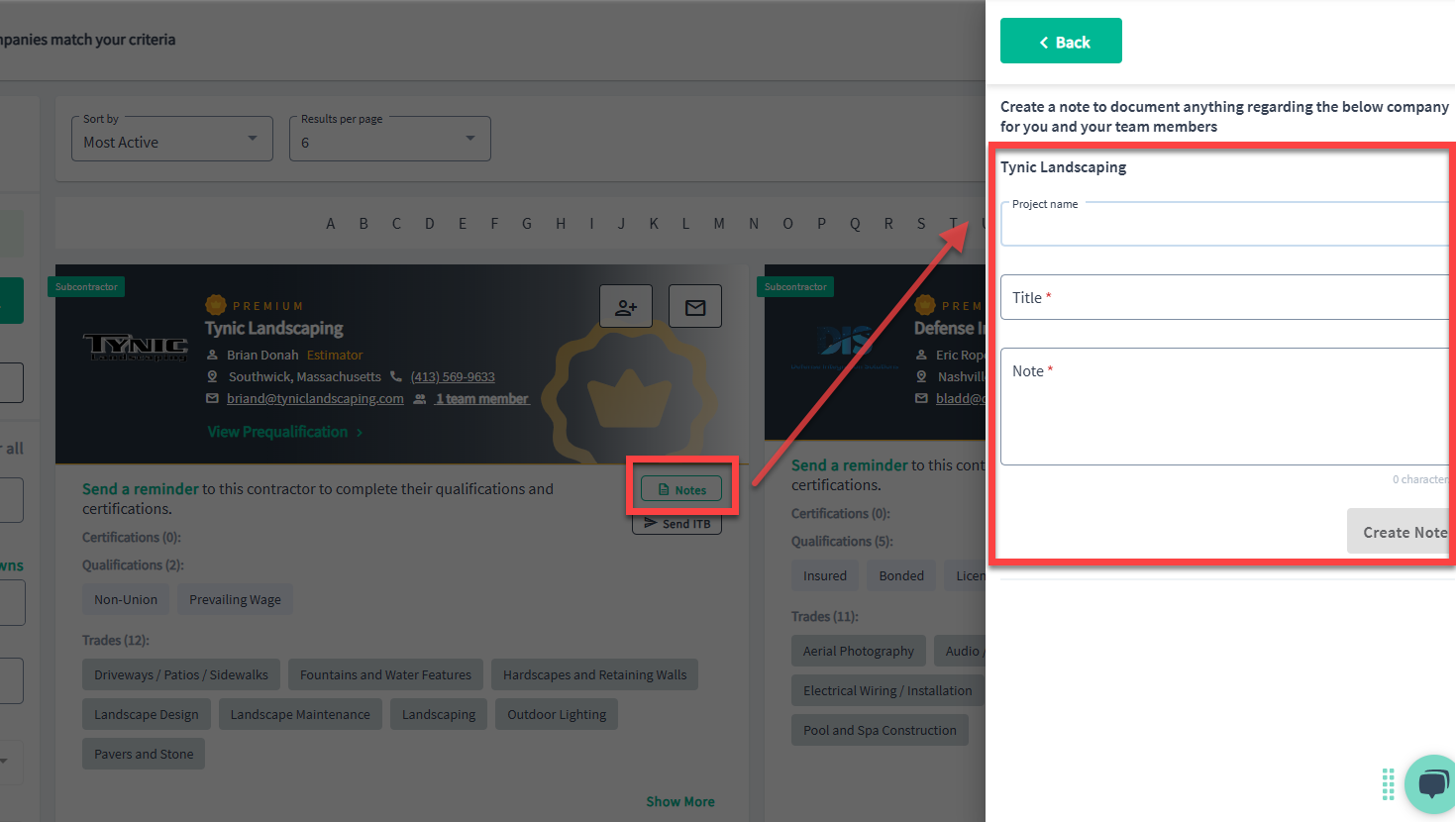Open the chat support bubble icon
Viewport: 1456px width, 822px height.
coord(1432,784)
